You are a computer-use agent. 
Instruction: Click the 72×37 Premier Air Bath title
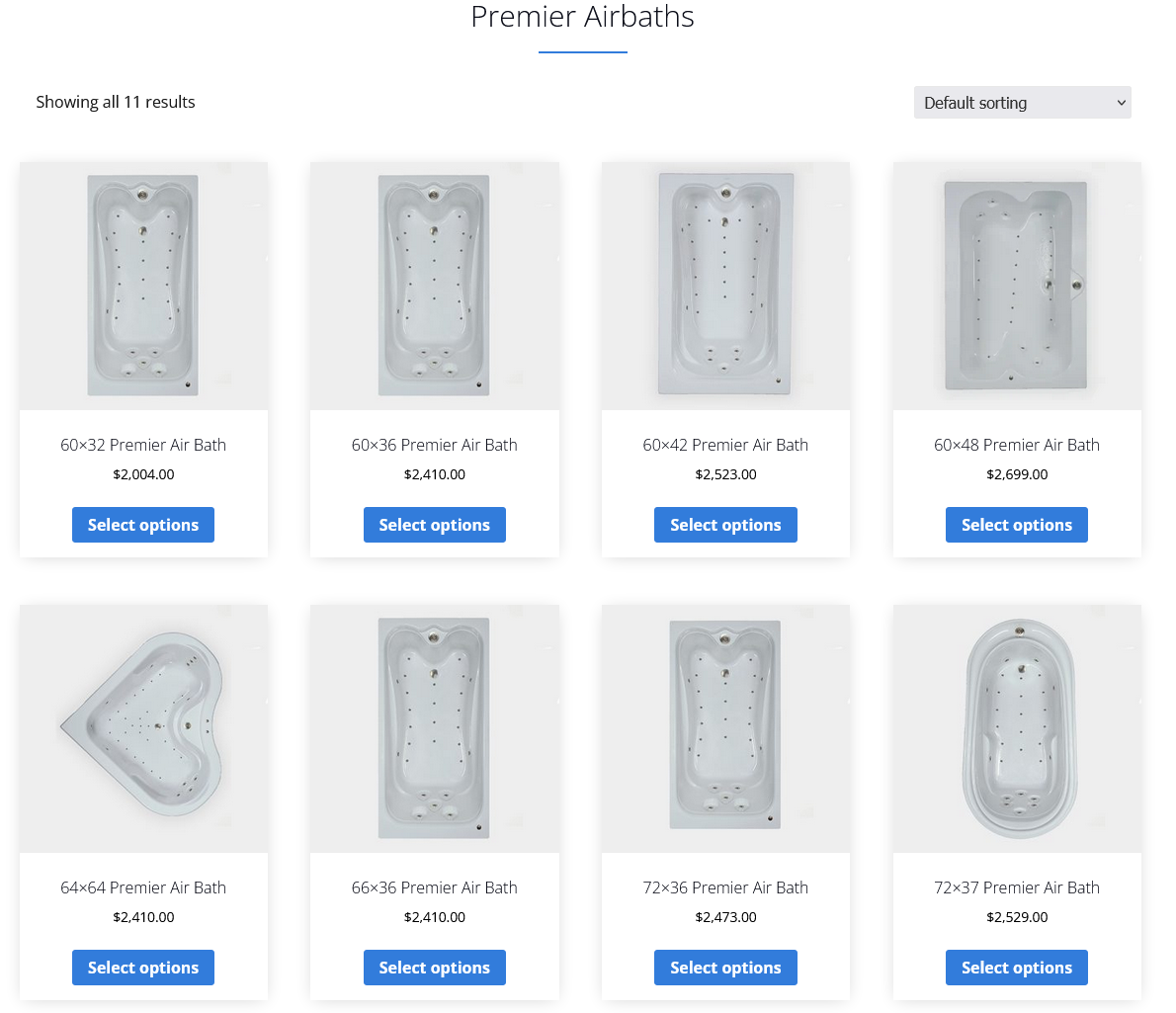1017,887
